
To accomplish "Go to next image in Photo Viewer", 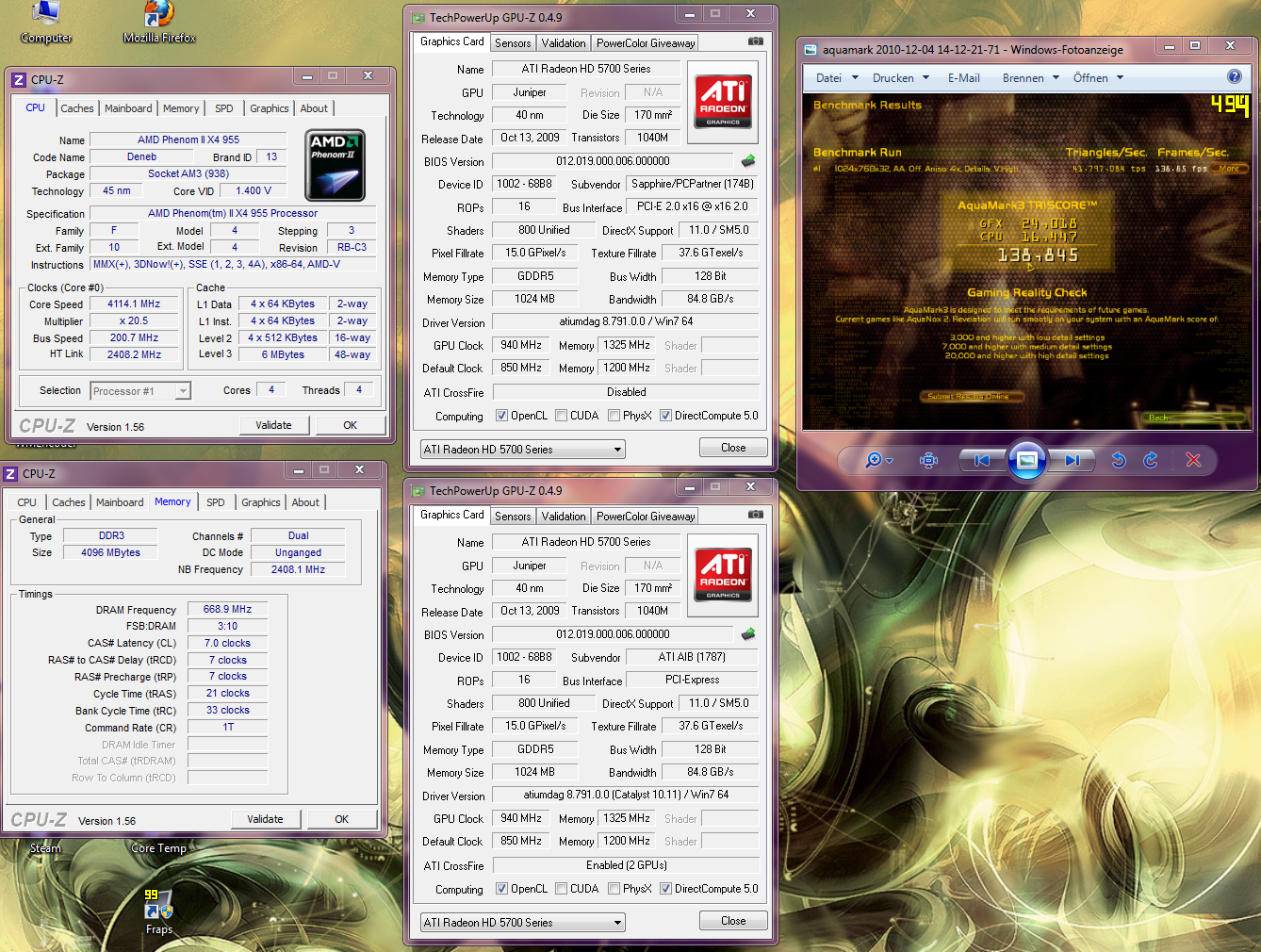I will pos(1072,460).
